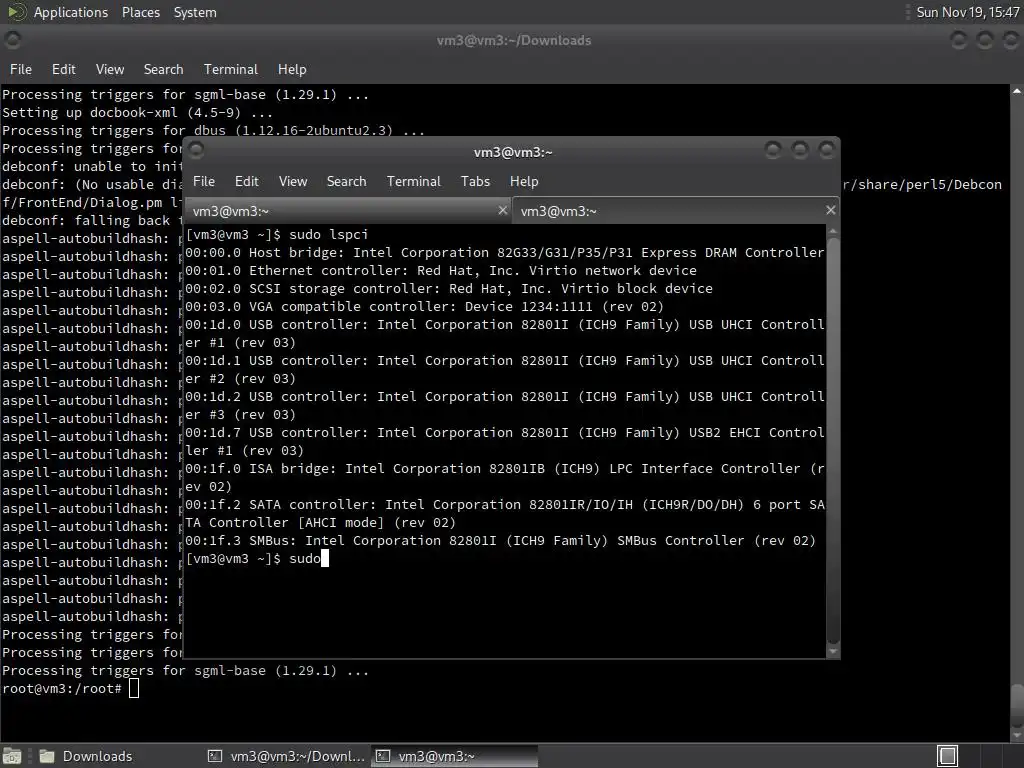The height and width of the screenshot is (768, 1024).
Task: Open File menu in front vm3@vm3:~ terminal
Action: (x=204, y=182)
